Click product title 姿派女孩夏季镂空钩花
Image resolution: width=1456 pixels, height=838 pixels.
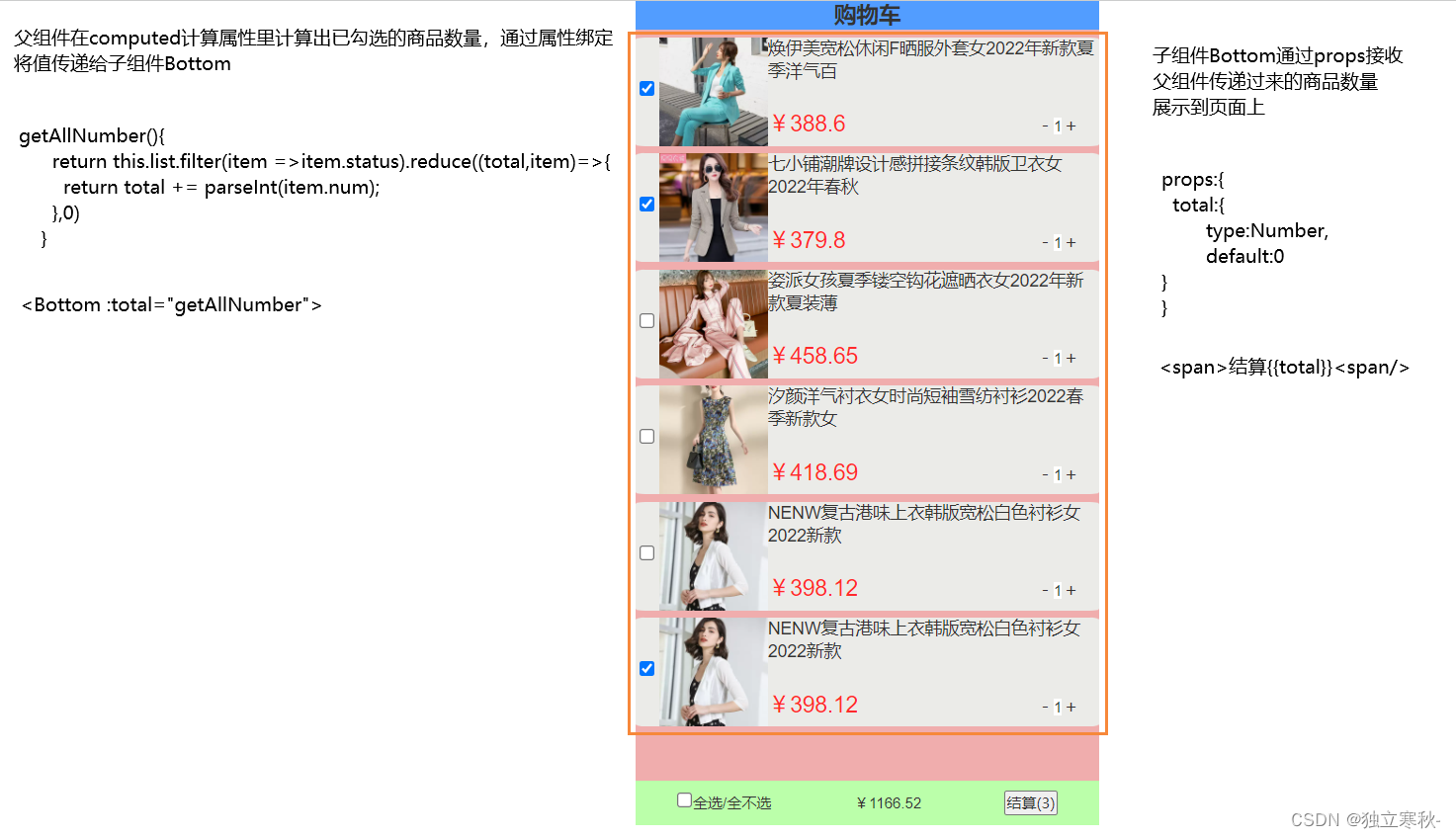click(x=926, y=292)
